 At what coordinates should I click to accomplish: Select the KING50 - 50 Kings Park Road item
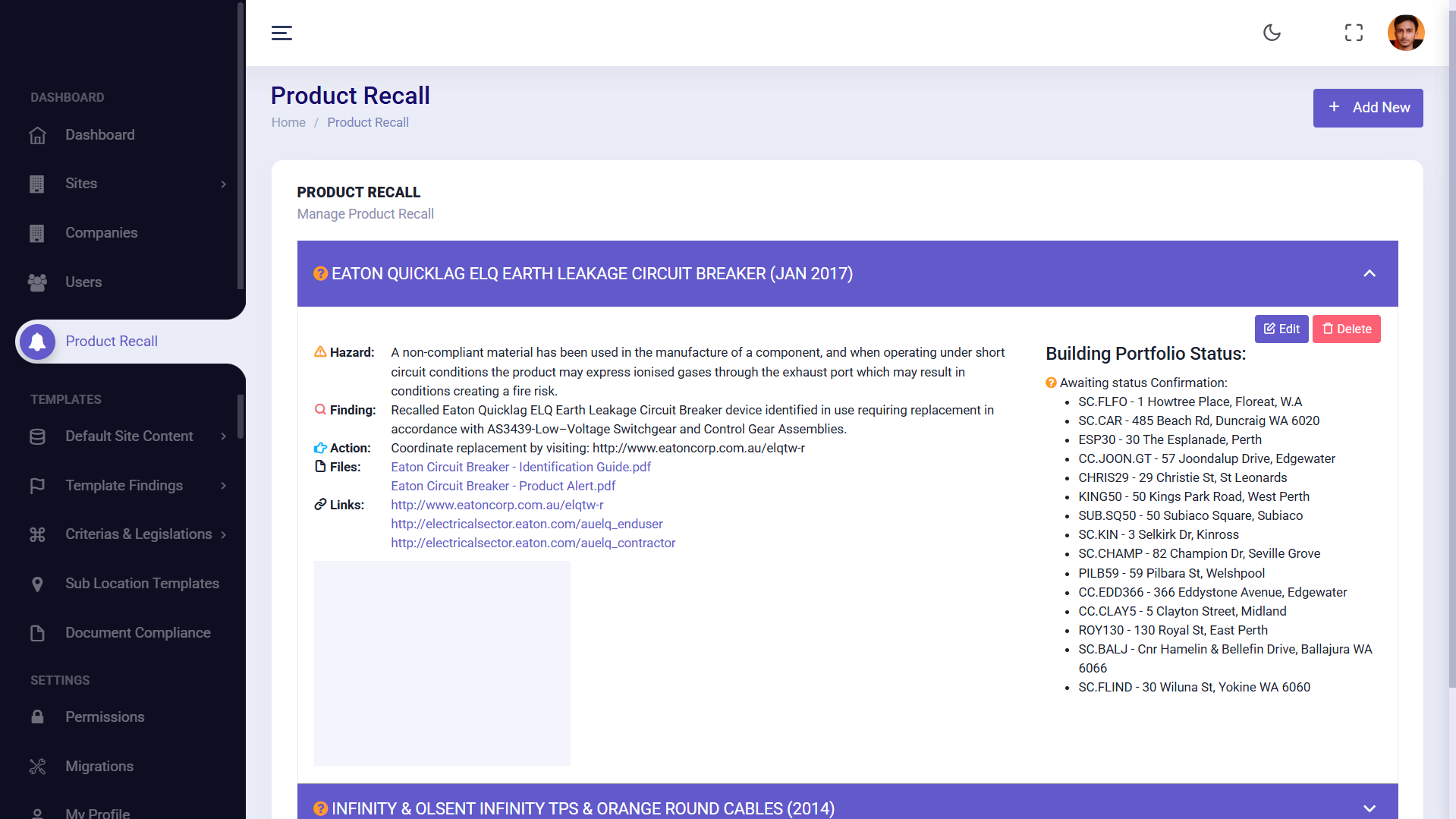[1193, 496]
